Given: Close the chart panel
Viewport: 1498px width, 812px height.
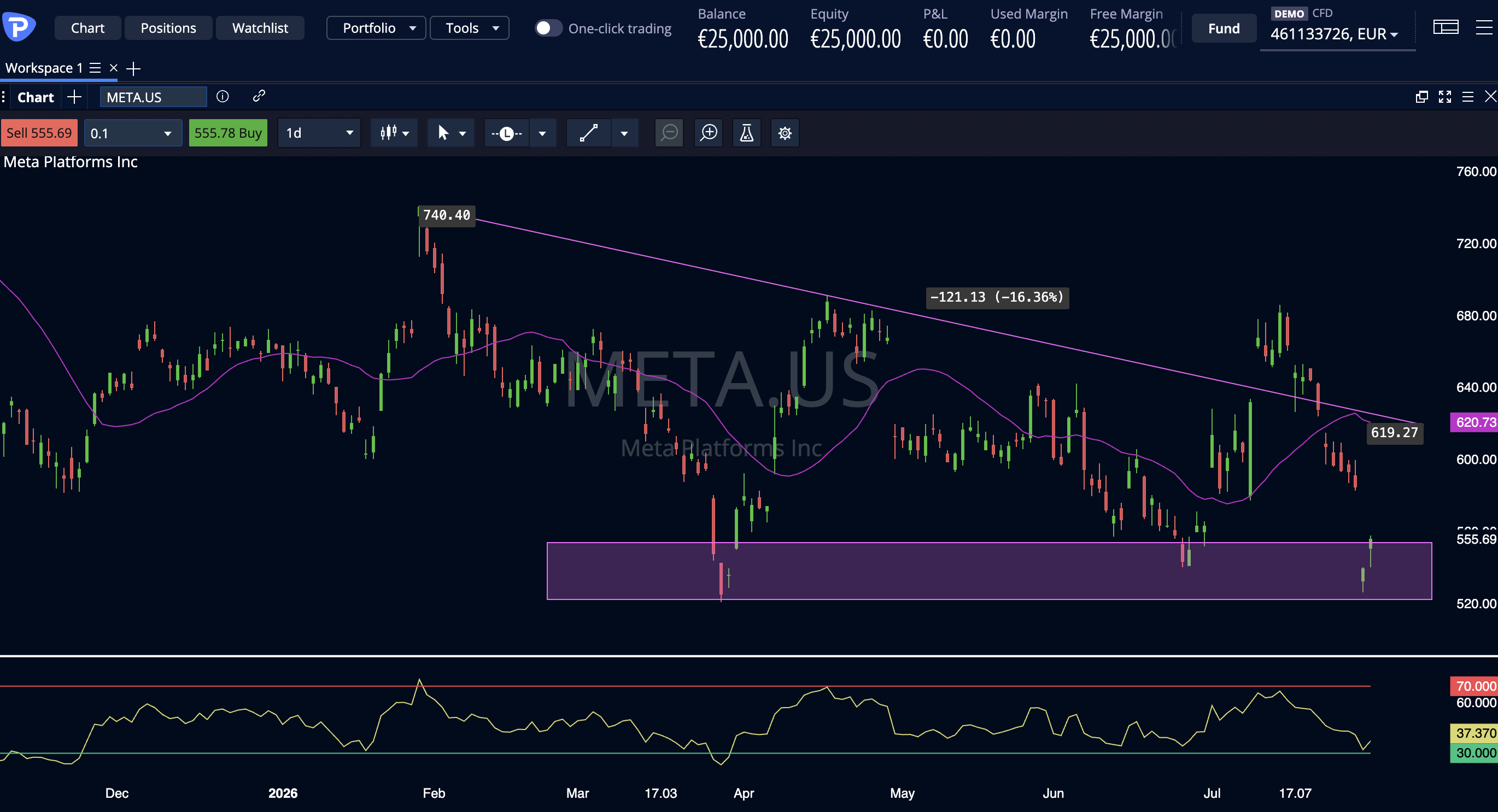Looking at the screenshot, I should point(1490,97).
